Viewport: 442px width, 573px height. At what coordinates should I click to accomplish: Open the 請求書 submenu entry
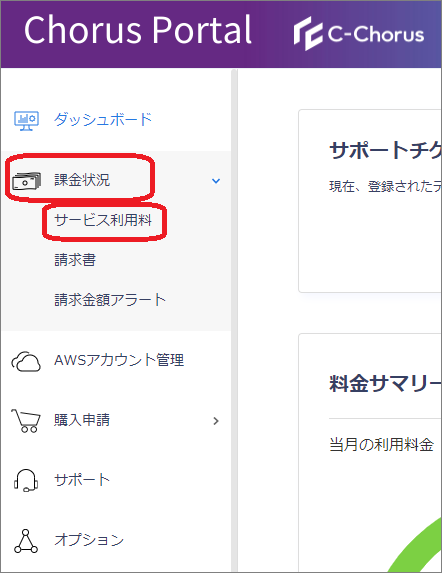click(75, 260)
